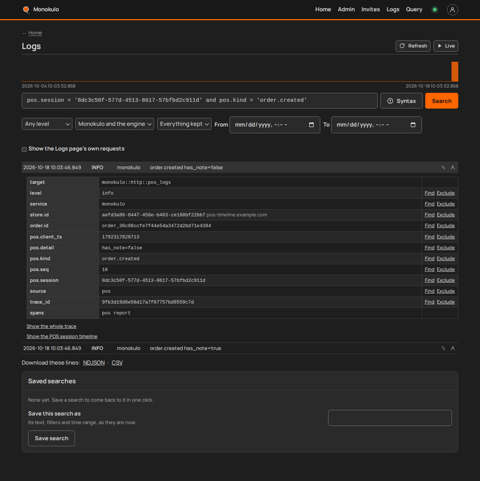
Task: Open the Query nav item
Action: click(x=414, y=10)
